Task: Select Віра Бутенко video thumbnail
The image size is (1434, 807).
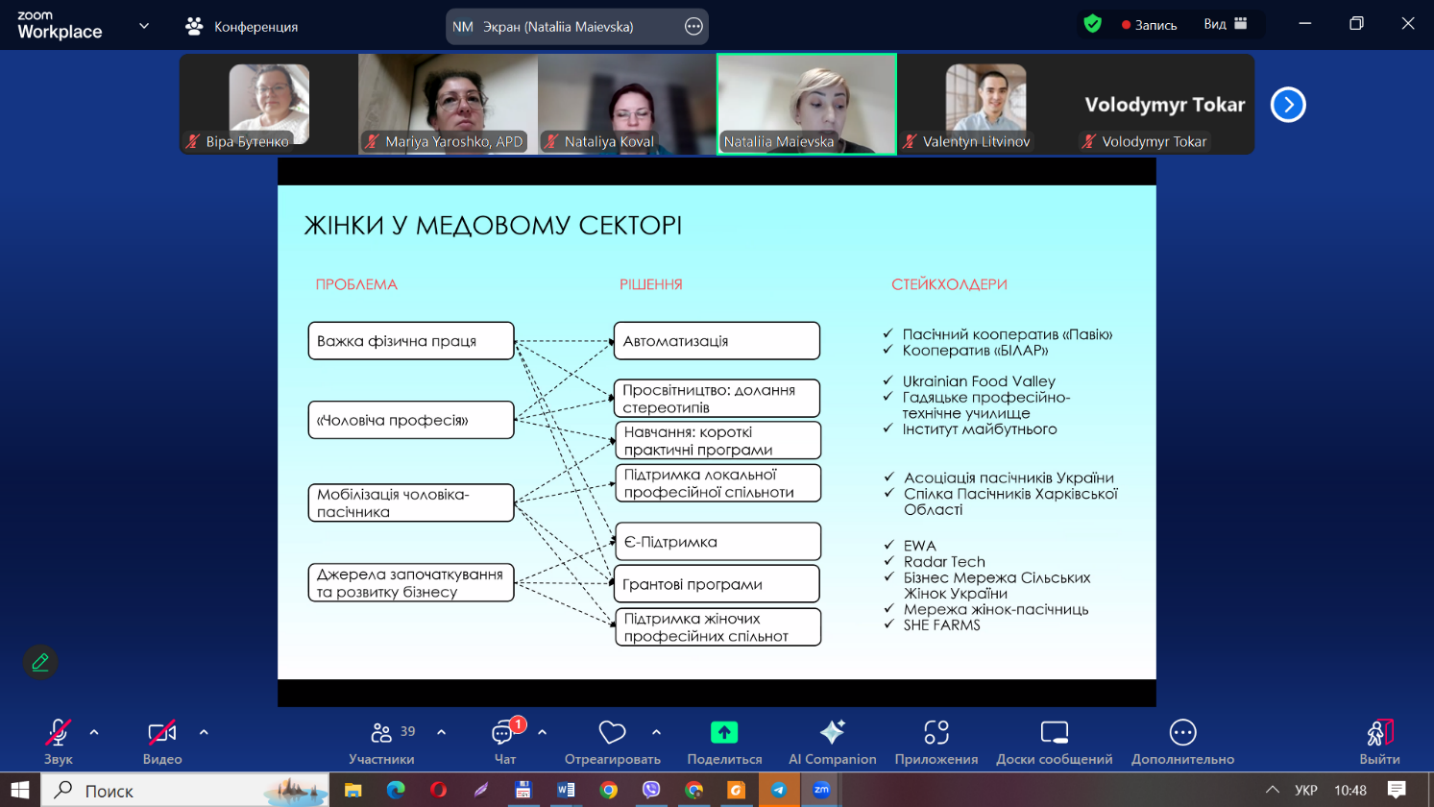Action: [x=269, y=104]
